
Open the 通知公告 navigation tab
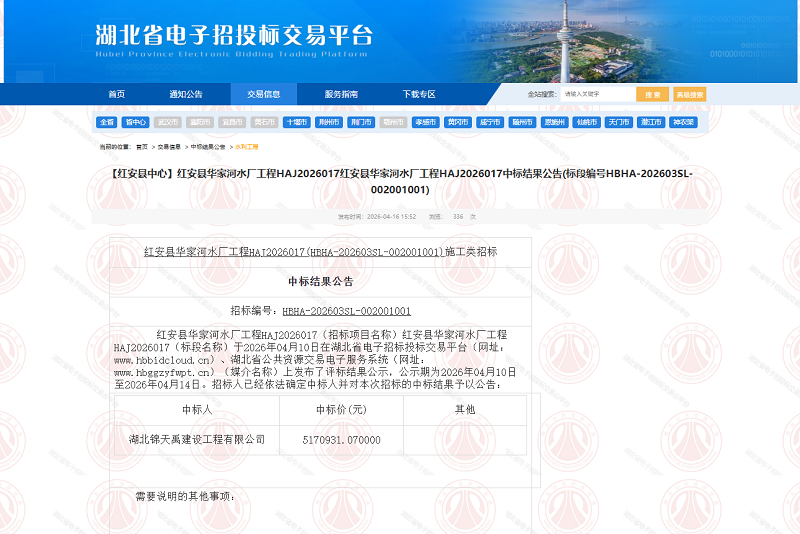pos(185,94)
